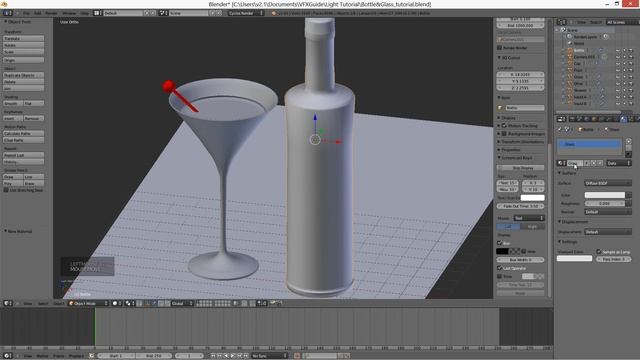Select the Material tab in Properties header

[x=623, y=119]
